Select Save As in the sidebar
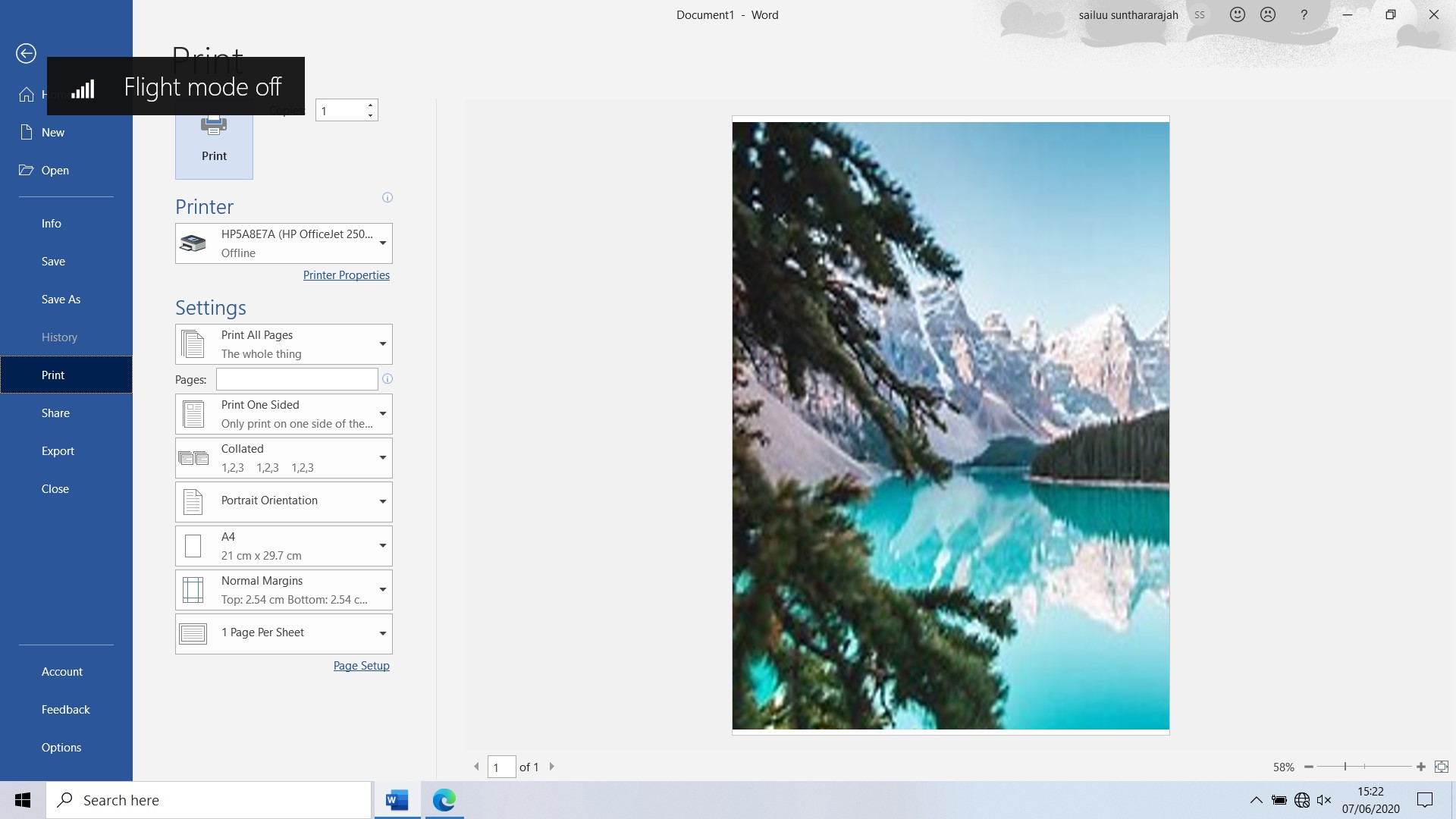This screenshot has height=819, width=1456. (61, 300)
